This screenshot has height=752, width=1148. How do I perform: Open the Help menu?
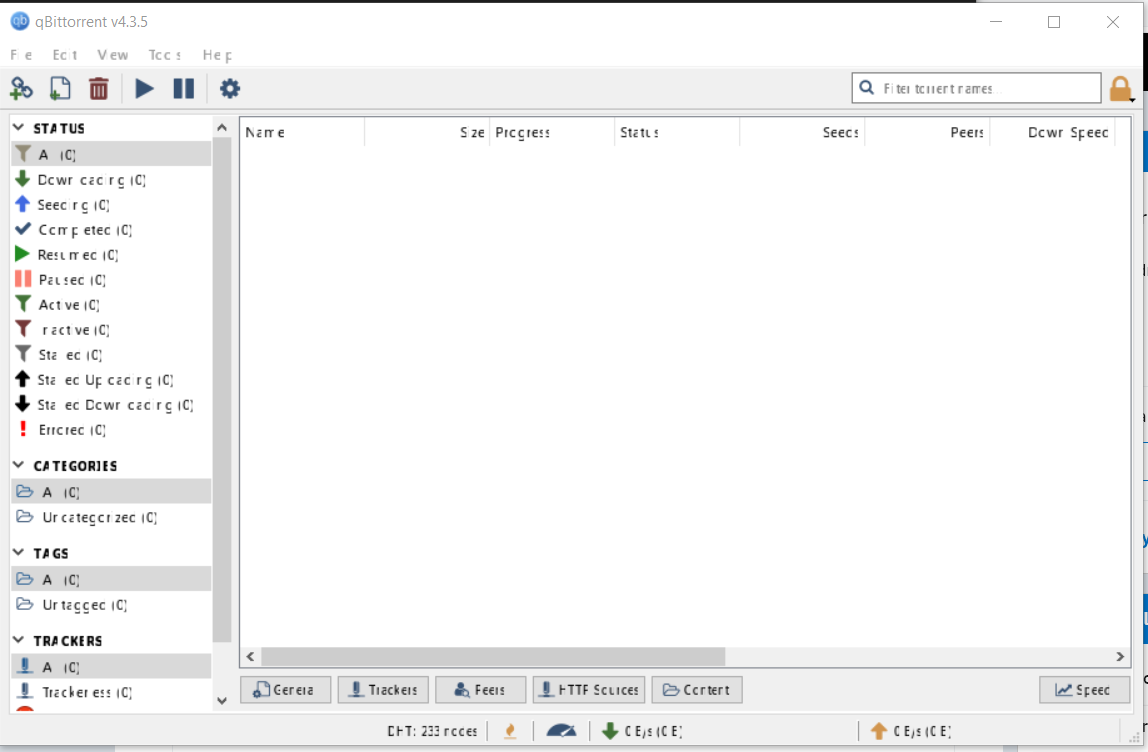click(217, 55)
